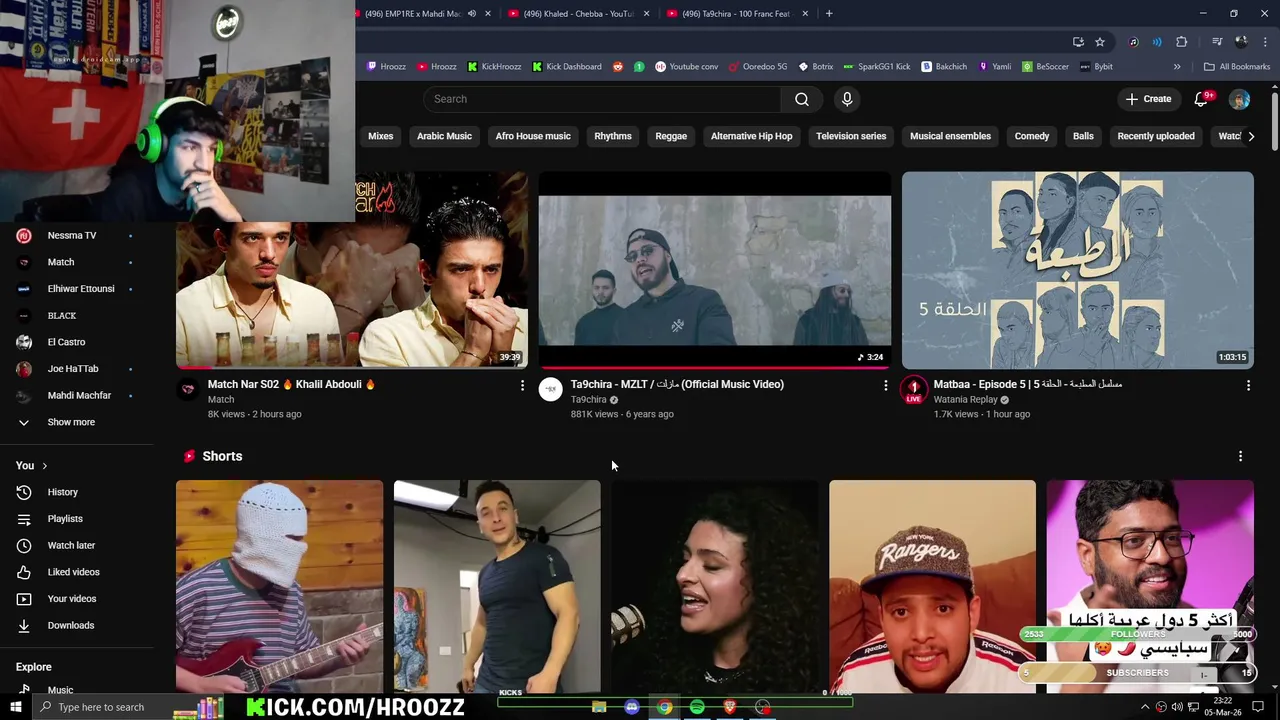The image size is (1280, 720).
Task: Select the Afro House music chip
Action: click(533, 136)
